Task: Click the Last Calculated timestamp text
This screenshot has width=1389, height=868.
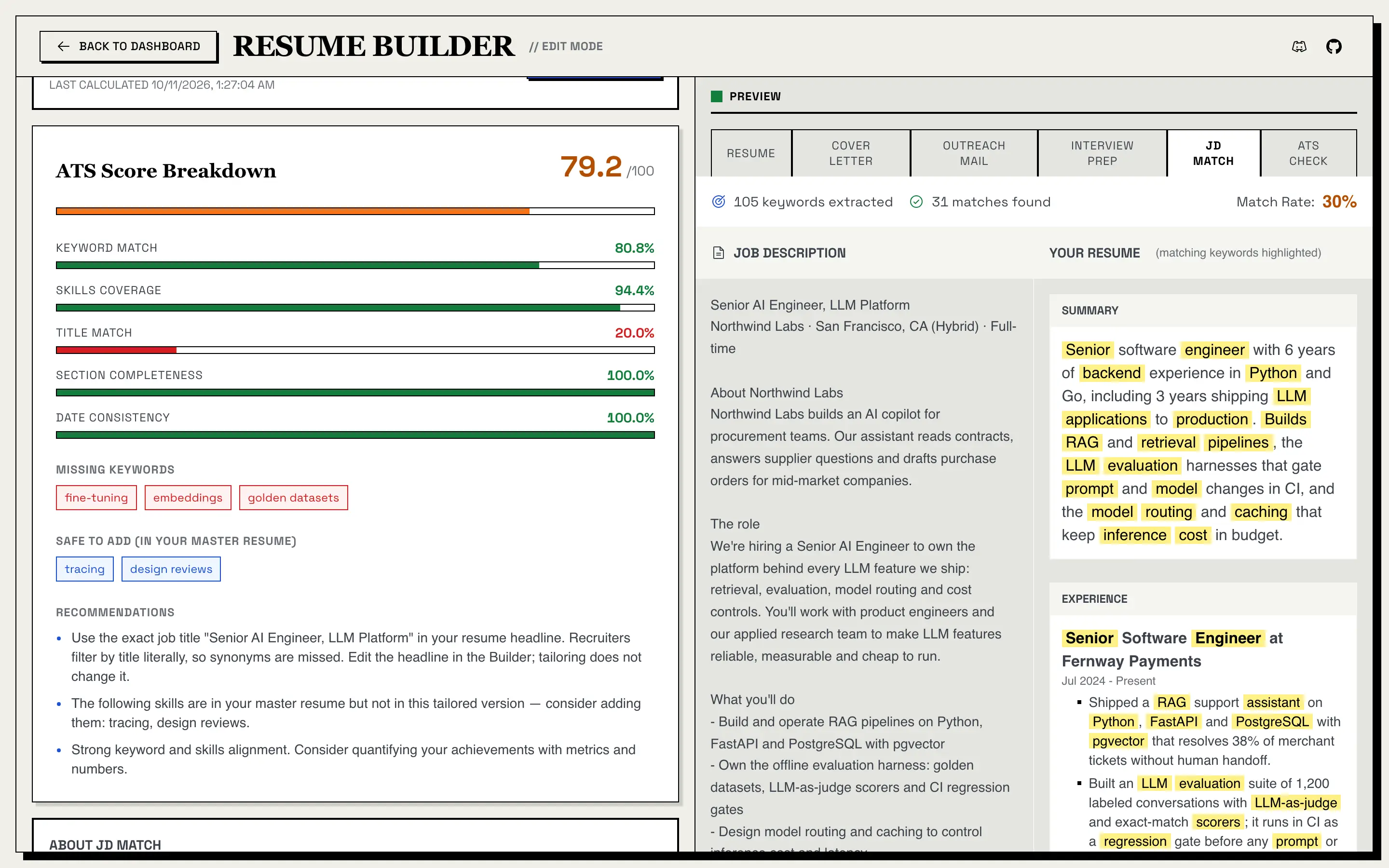Action: coord(162,85)
